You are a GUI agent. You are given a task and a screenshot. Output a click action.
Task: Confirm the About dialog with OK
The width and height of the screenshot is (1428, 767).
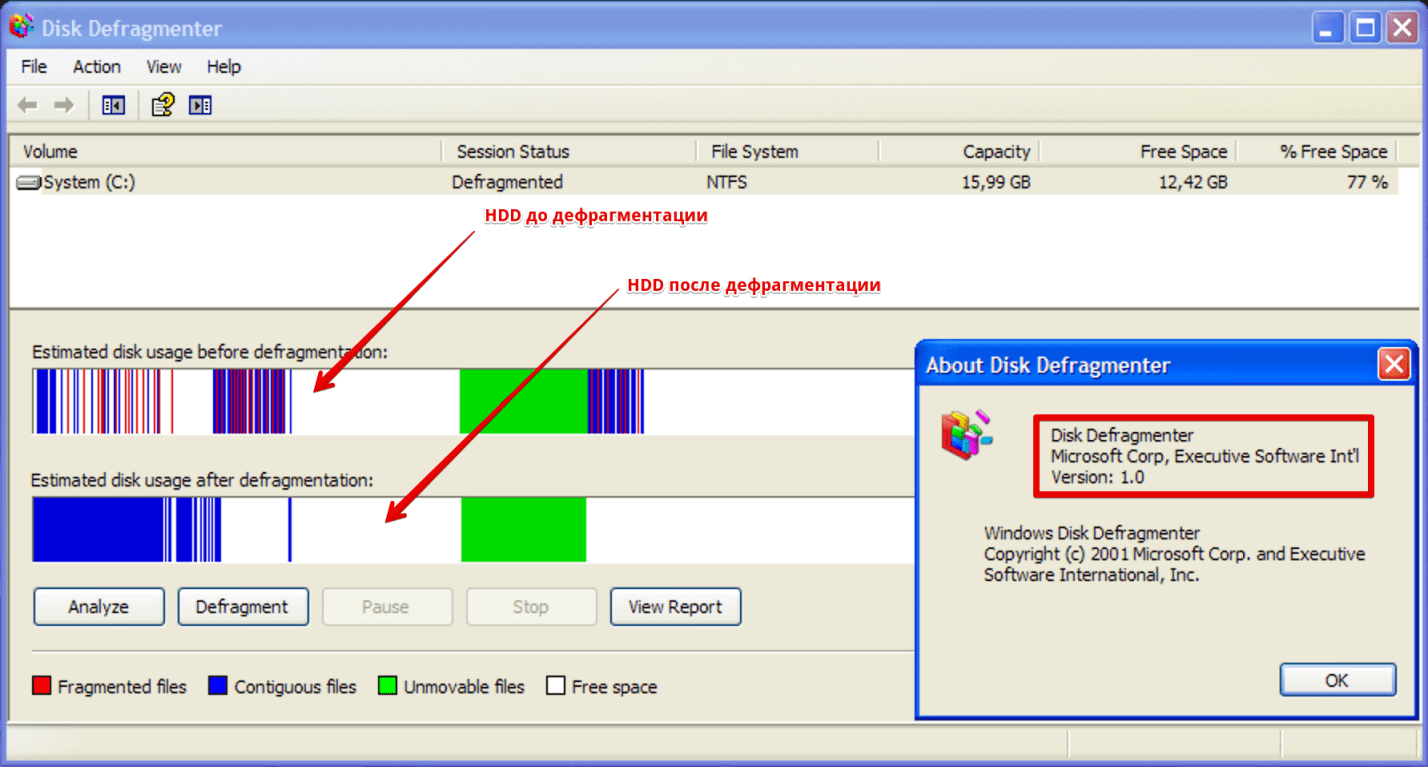1337,680
